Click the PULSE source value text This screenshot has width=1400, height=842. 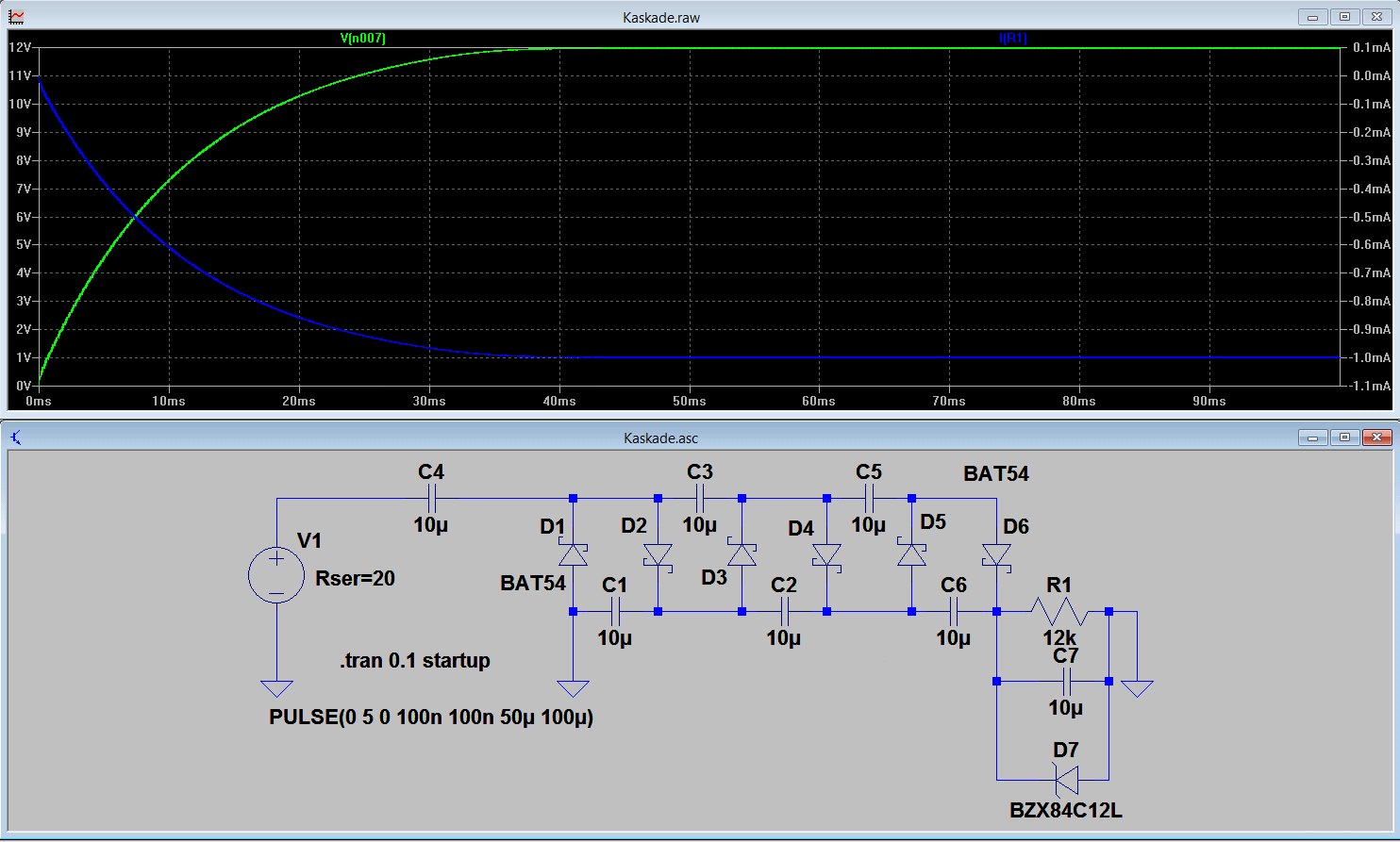click(431, 718)
